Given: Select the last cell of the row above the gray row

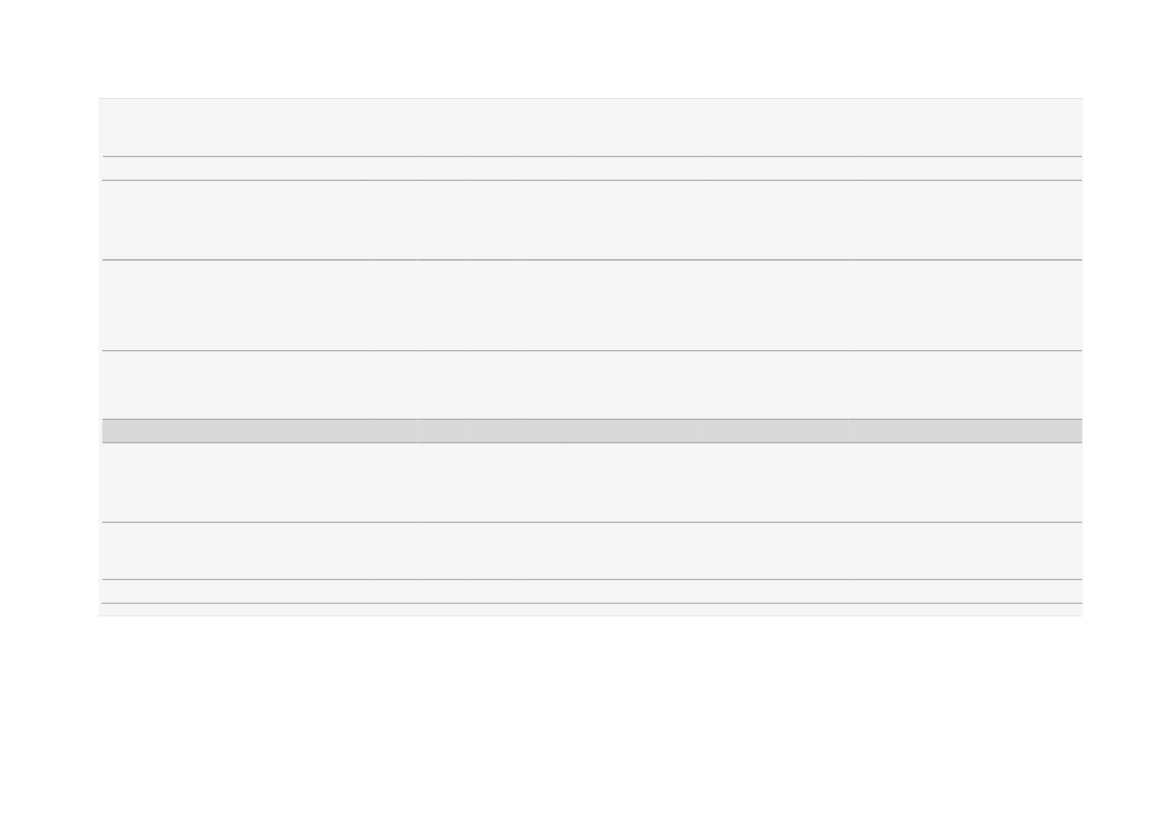Looking at the screenshot, I should (x=965, y=385).
